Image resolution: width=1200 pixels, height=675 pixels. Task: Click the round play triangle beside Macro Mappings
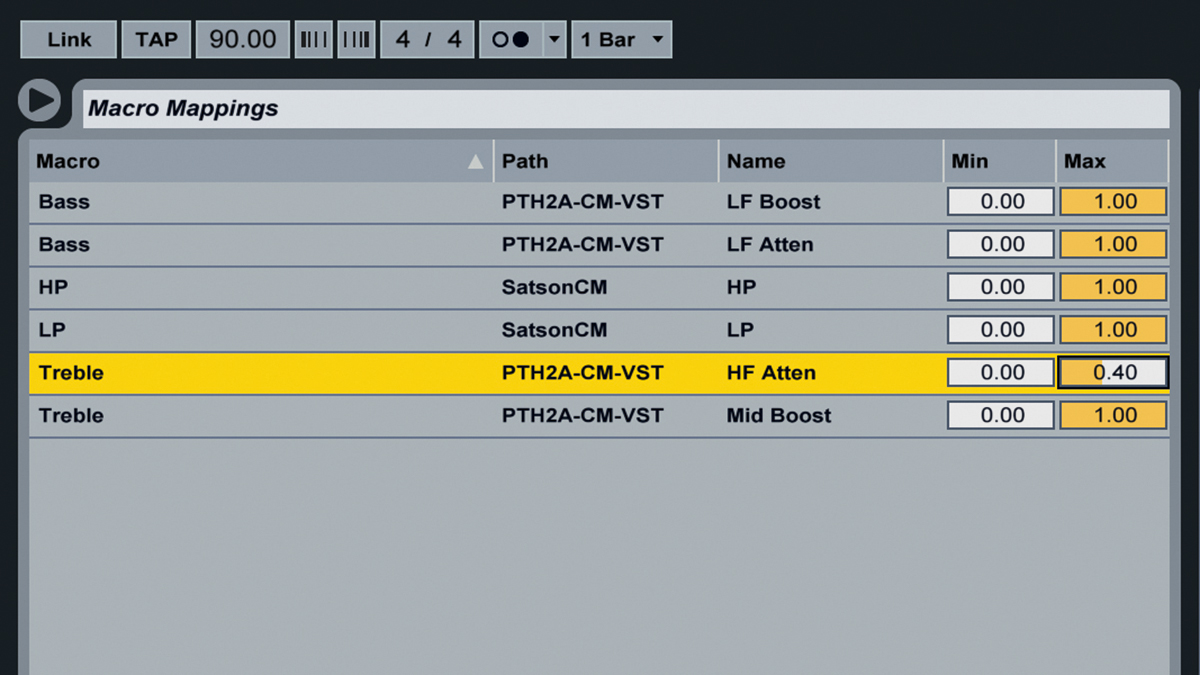click(x=40, y=101)
